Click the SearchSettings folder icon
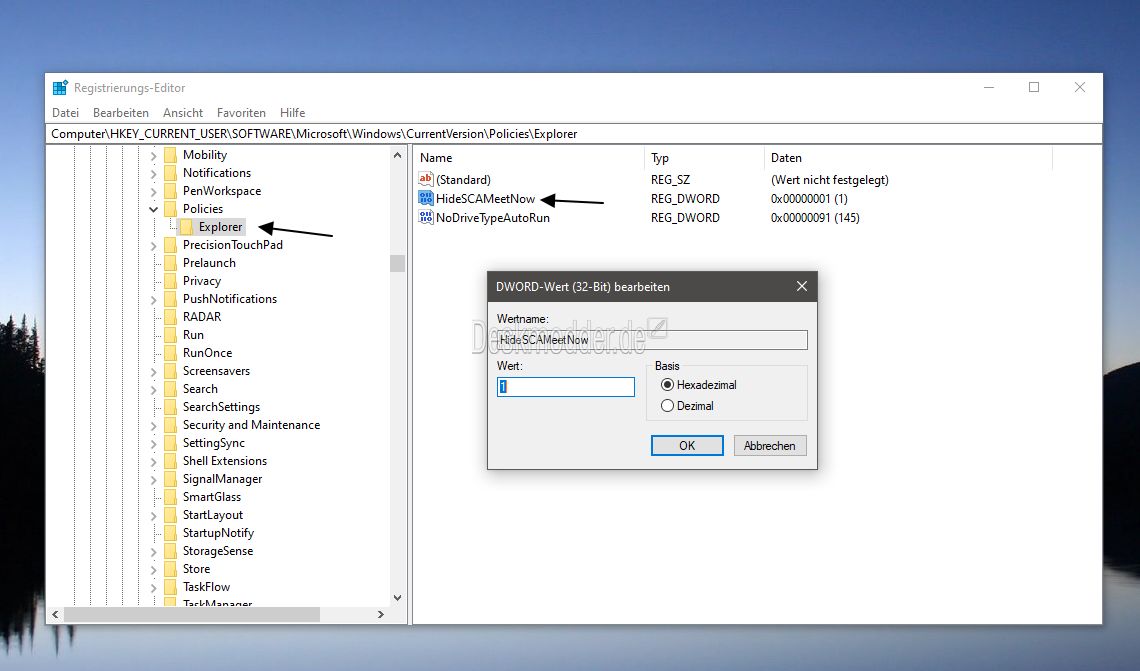The height and width of the screenshot is (671, 1140). (170, 407)
